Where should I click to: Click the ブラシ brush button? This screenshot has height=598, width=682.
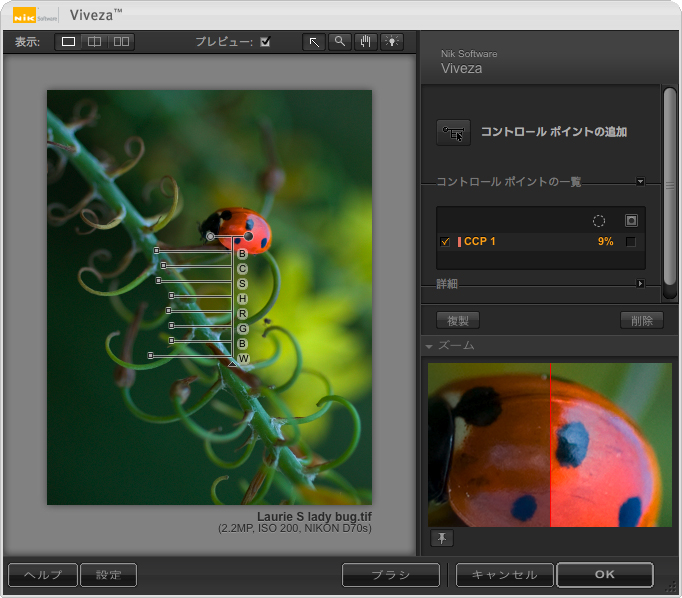click(x=391, y=575)
